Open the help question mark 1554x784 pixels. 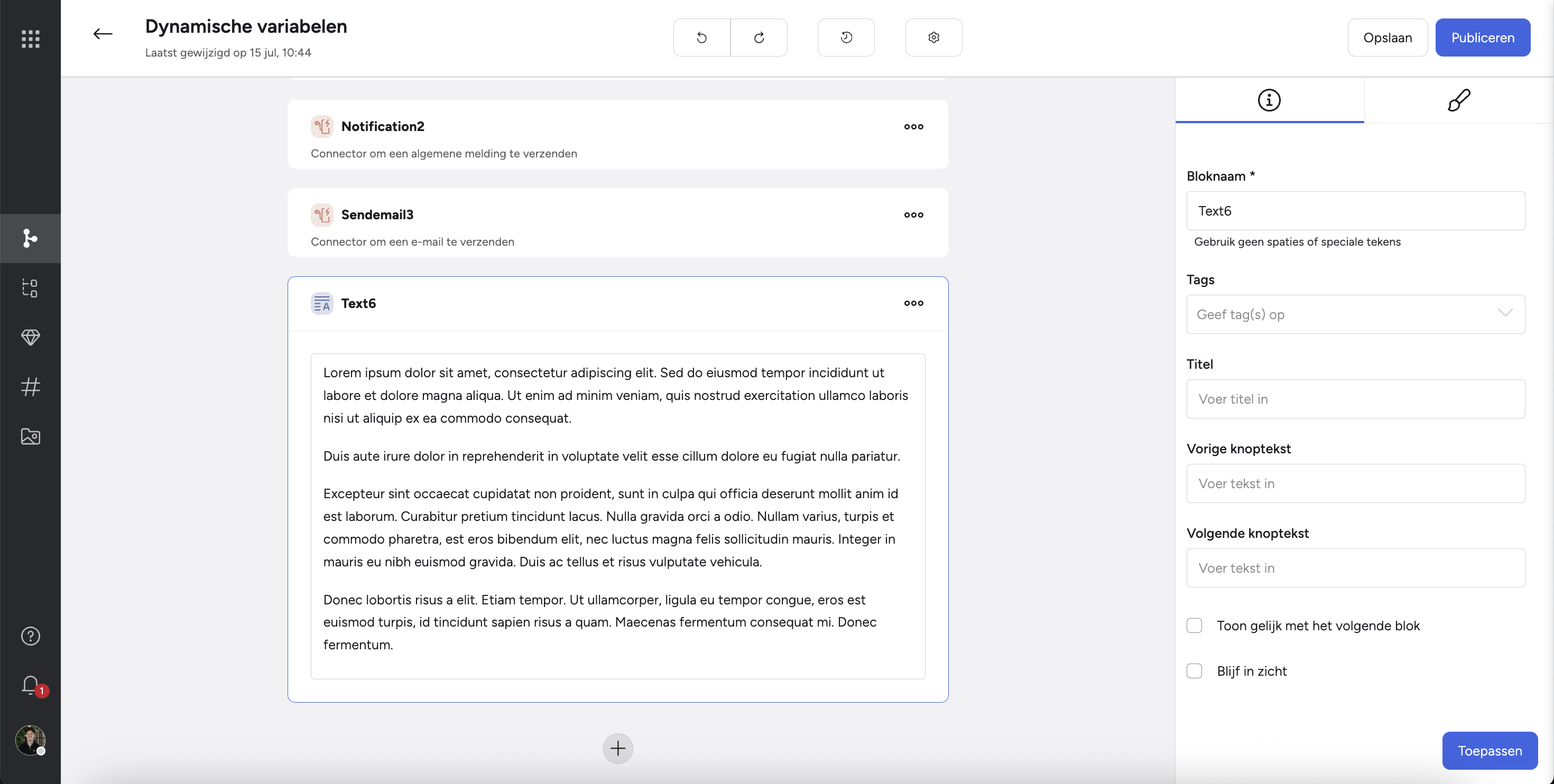click(x=30, y=636)
